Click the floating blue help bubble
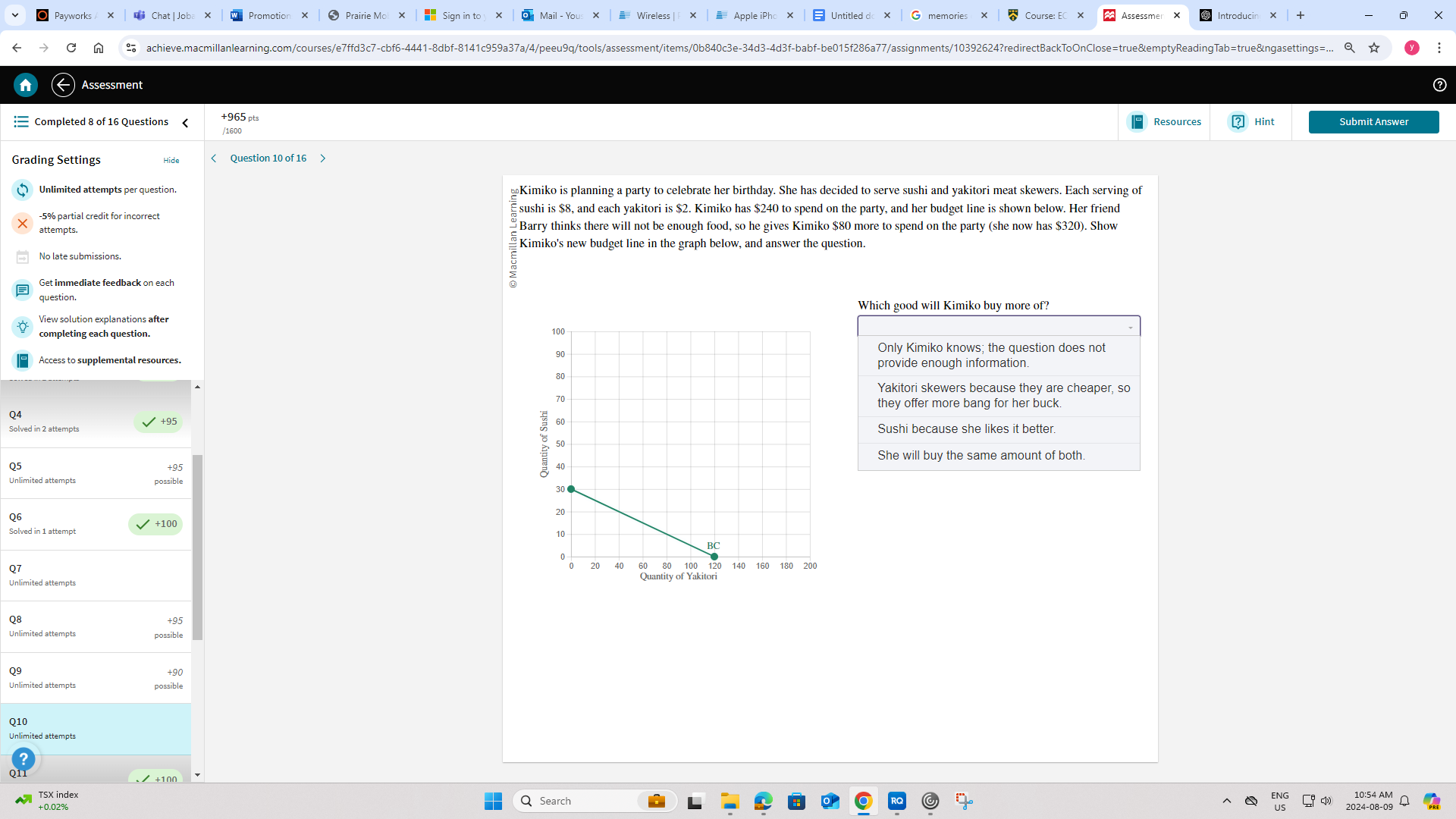 (24, 758)
